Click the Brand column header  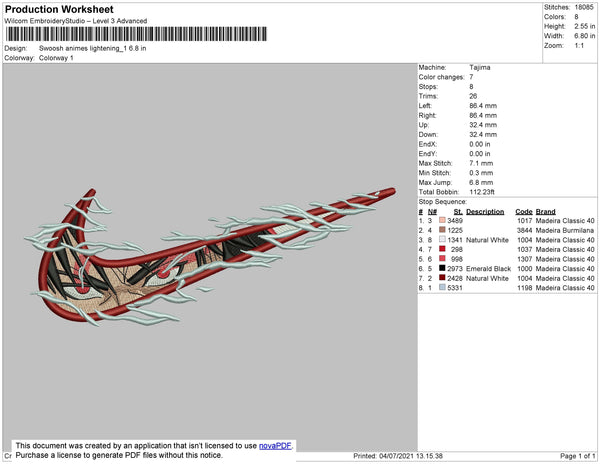[545, 212]
